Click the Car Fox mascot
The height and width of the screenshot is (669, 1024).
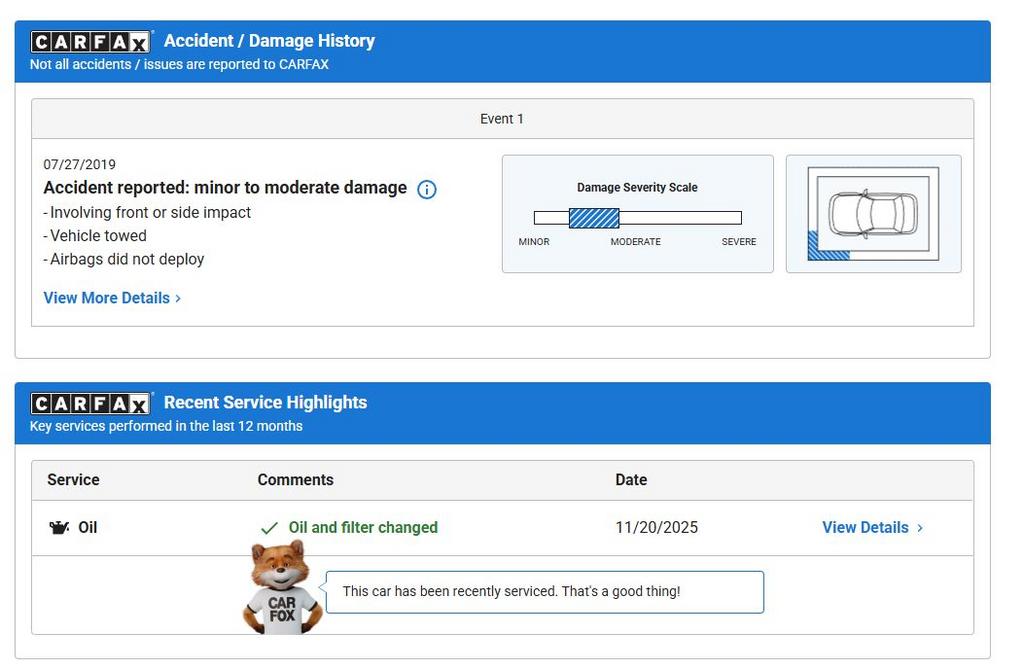tap(282, 588)
